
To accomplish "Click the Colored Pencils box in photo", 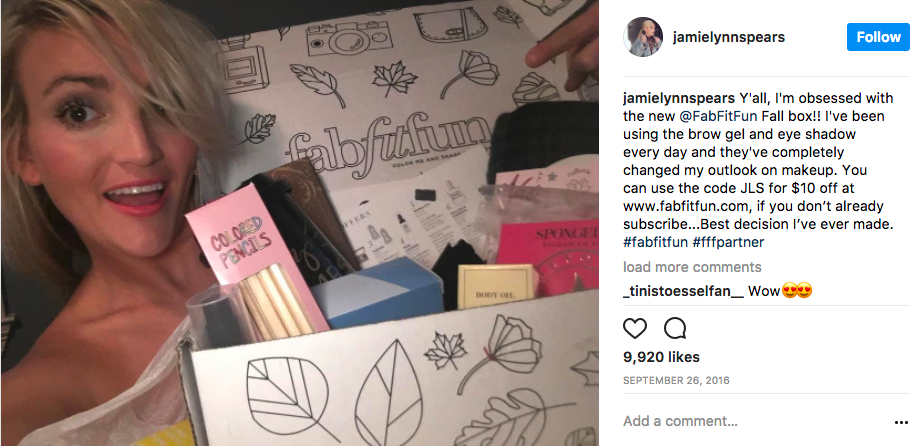I will (x=258, y=260).
